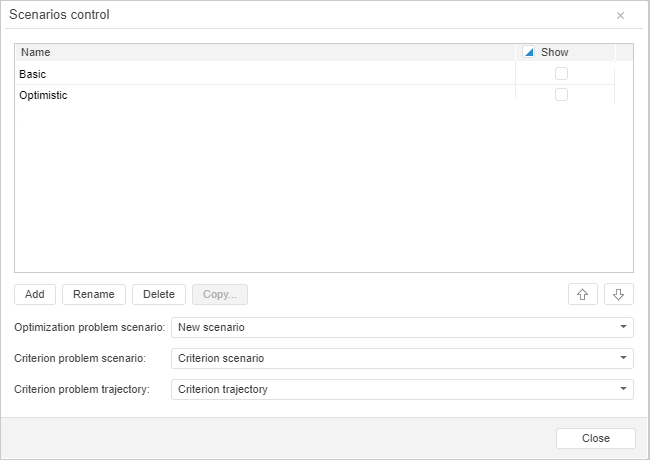
Task: Click the move scenario down arrow
Action: [x=619, y=294]
